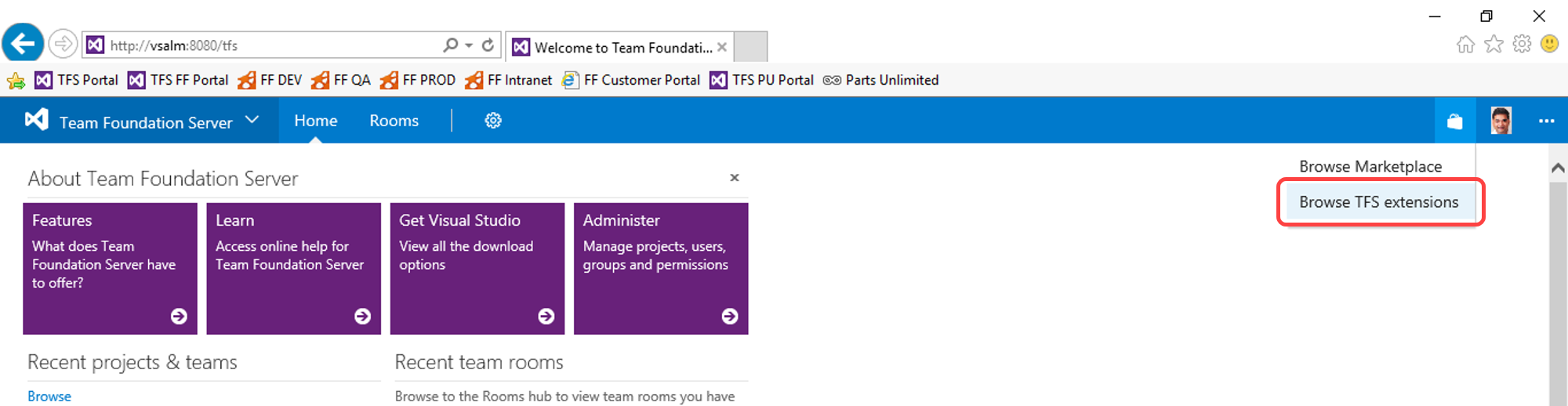1568x406 pixels.
Task: Open the FF PROD favorite
Action: 418,80
